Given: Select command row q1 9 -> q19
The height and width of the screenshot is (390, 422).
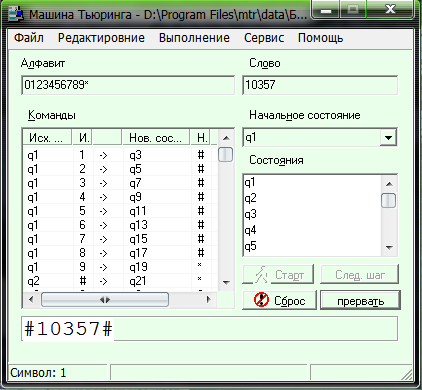Looking at the screenshot, I should point(120,267).
